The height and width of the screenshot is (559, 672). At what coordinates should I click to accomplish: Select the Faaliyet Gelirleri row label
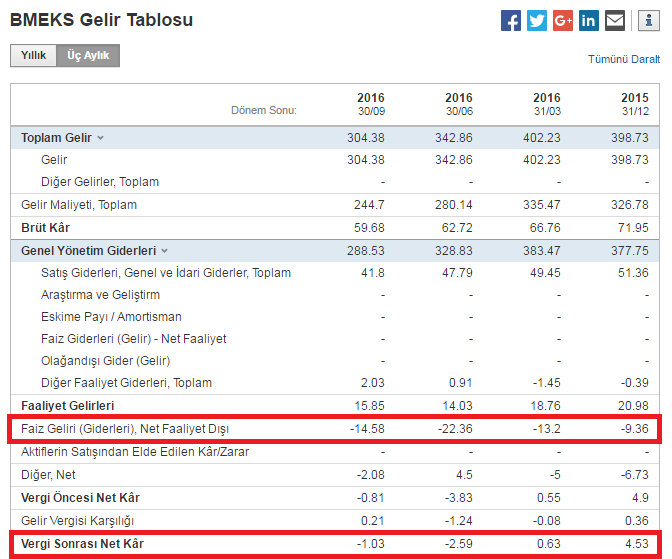coord(68,406)
